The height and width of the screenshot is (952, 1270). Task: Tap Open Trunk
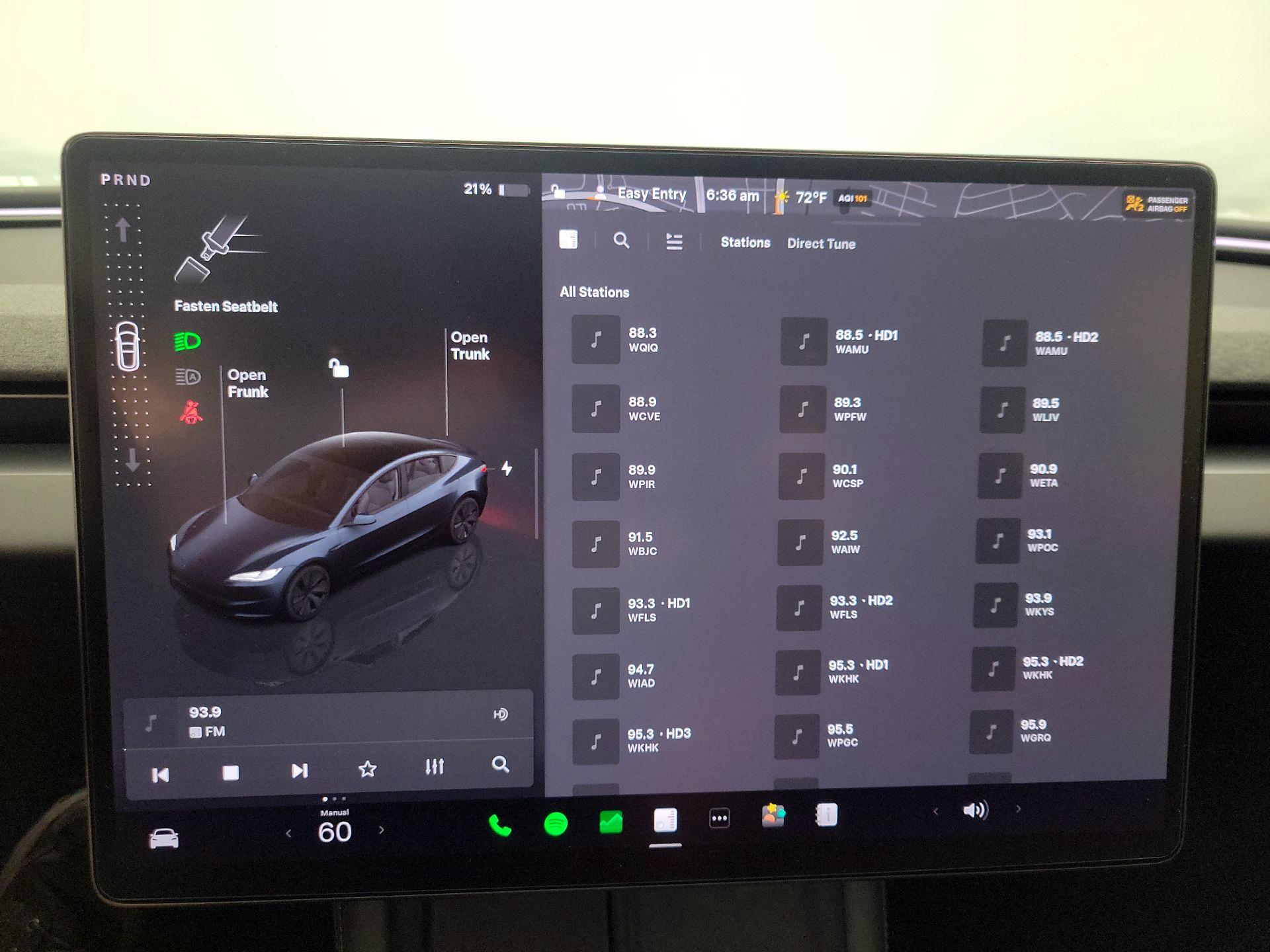[x=470, y=346]
